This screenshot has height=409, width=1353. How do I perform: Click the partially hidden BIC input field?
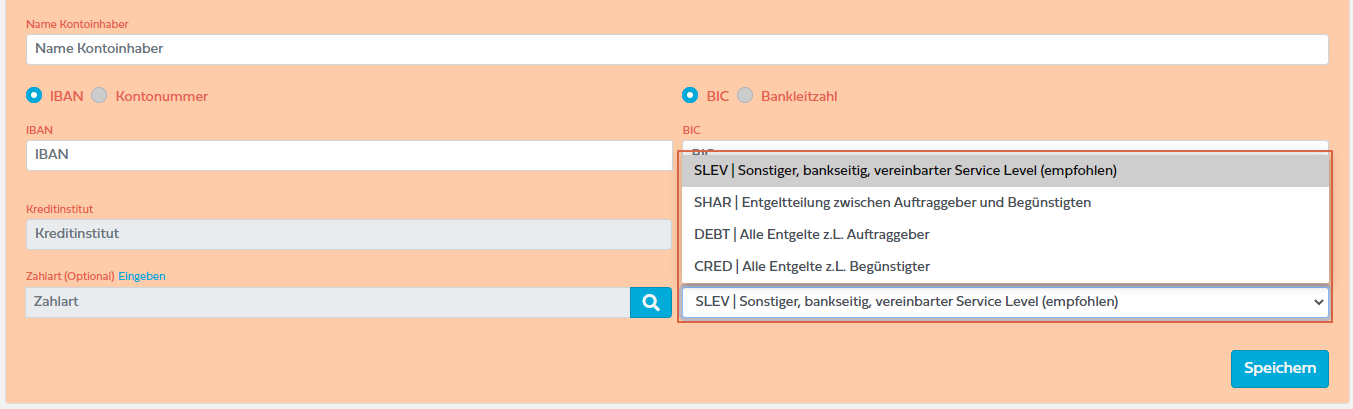coord(1004,146)
